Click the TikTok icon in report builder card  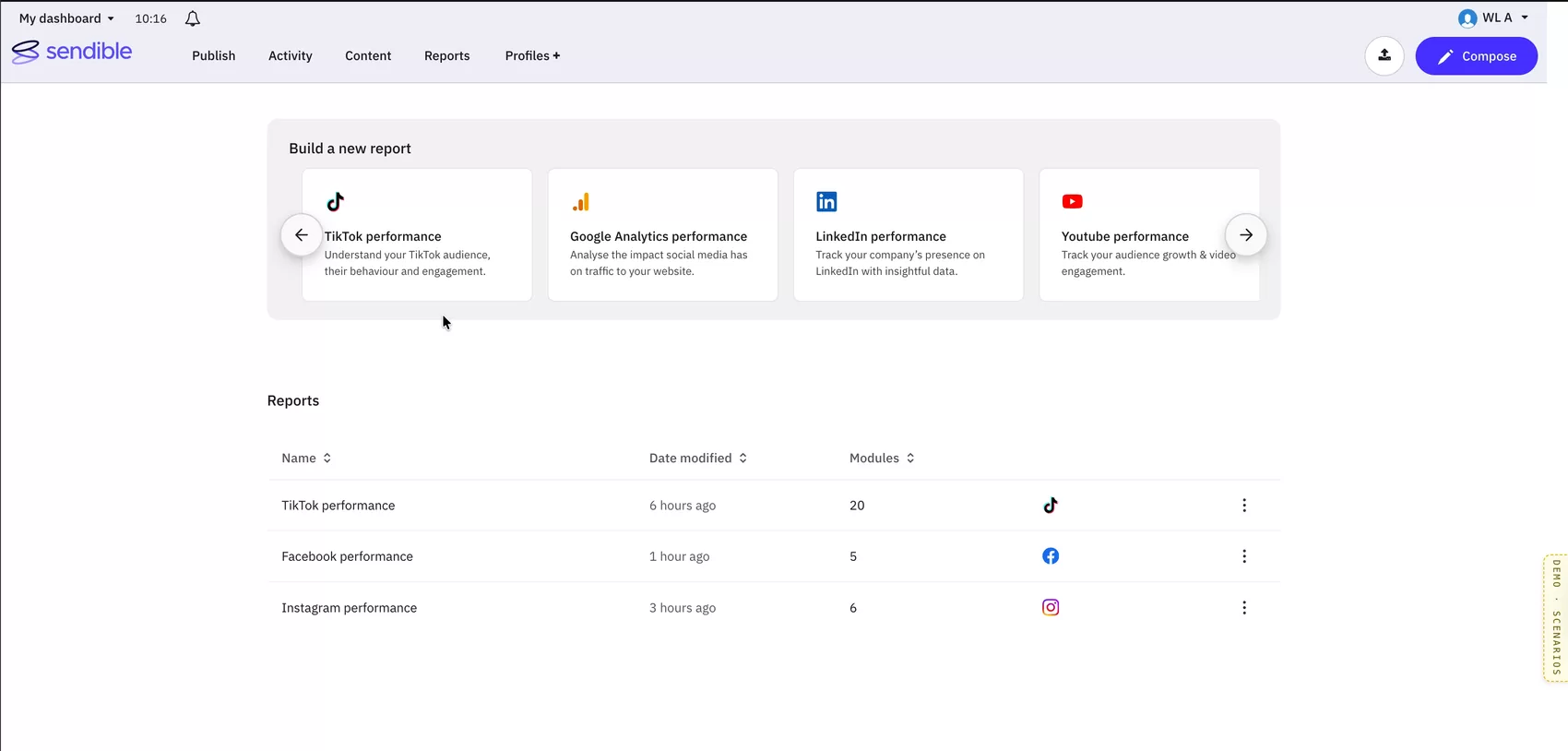tap(336, 201)
